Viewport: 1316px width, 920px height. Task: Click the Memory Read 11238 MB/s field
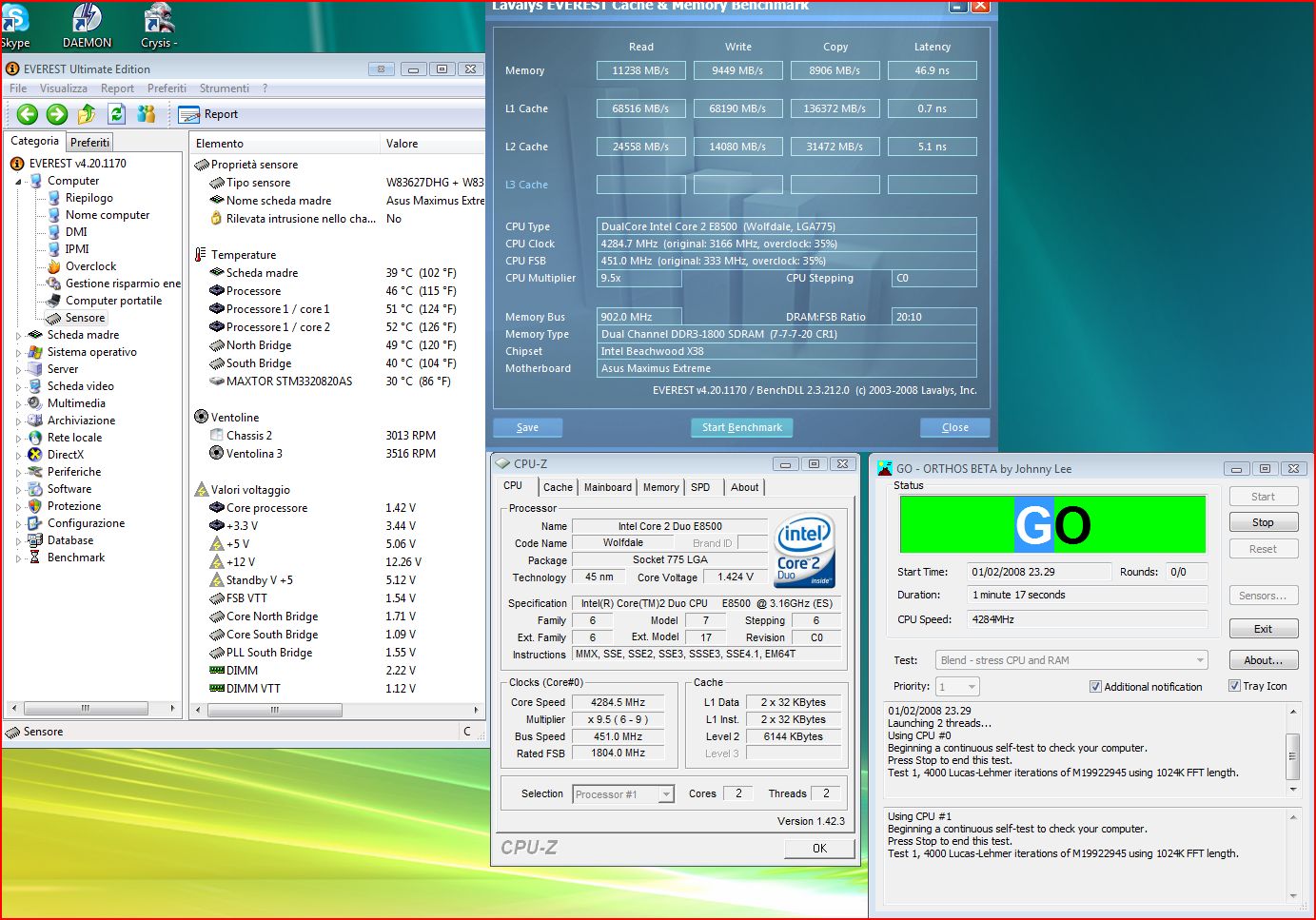[x=641, y=70]
